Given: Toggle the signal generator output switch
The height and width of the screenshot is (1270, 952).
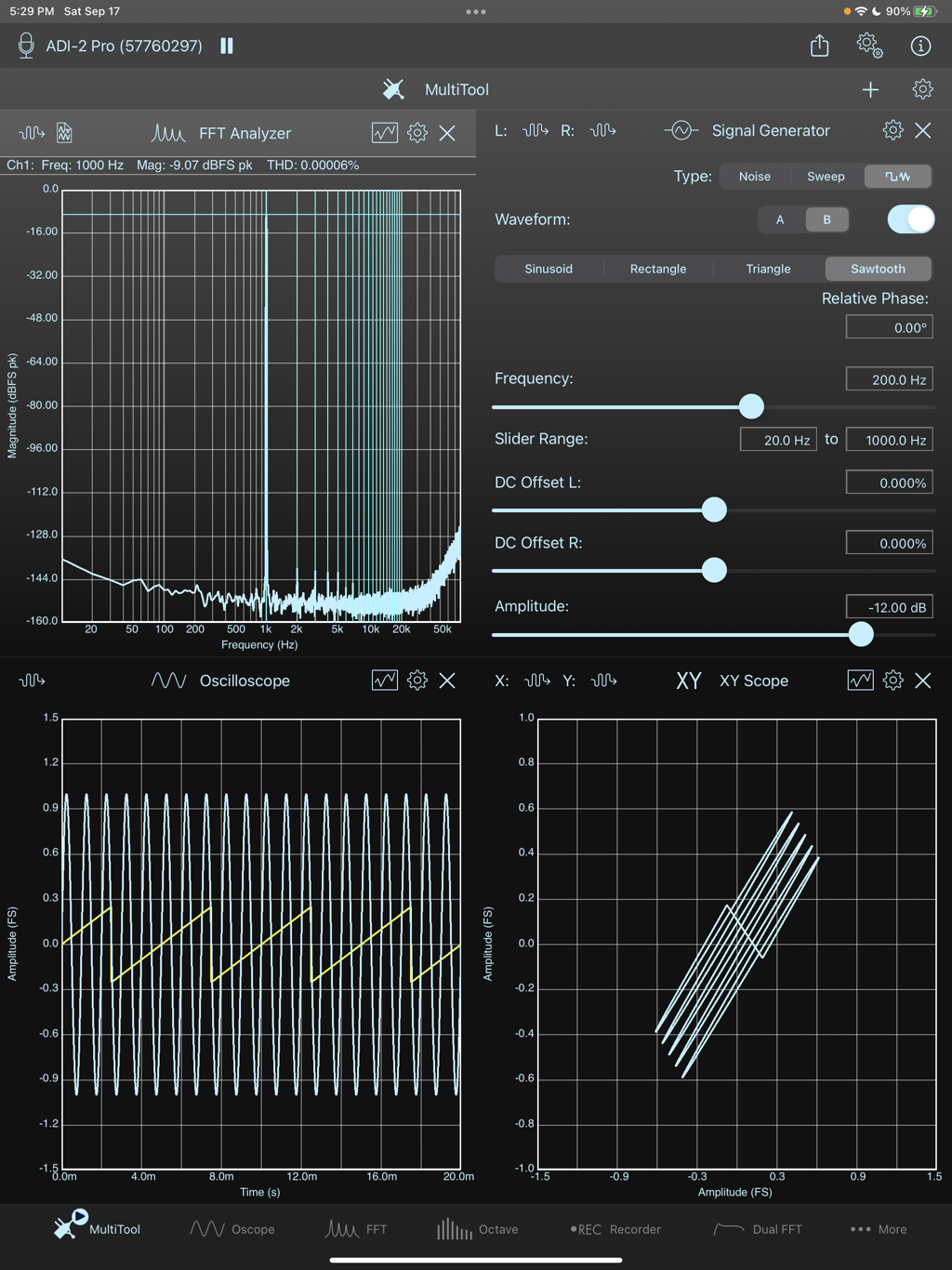Looking at the screenshot, I should point(910,219).
